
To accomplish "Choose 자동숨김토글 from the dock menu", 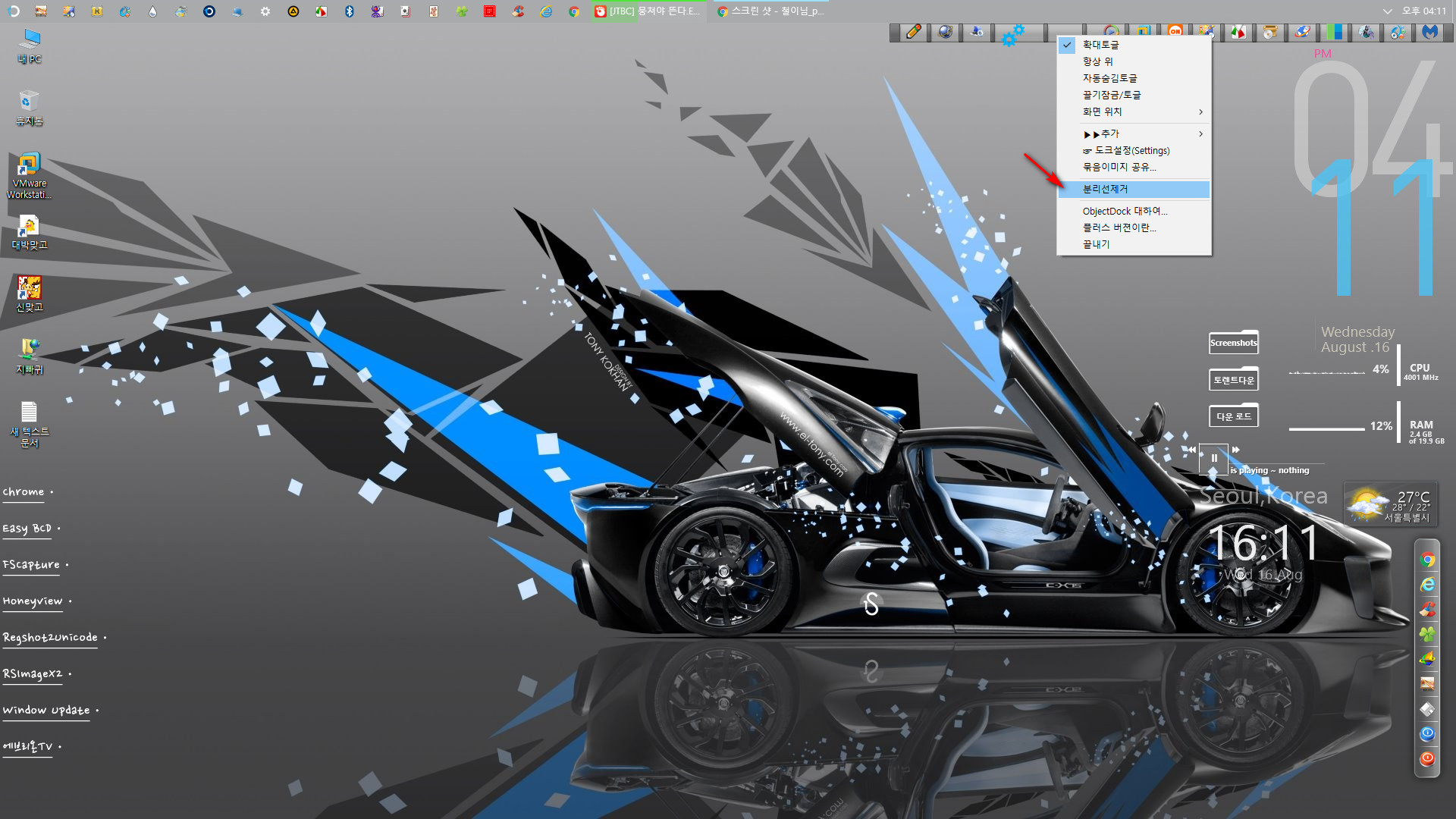I will [x=1134, y=78].
